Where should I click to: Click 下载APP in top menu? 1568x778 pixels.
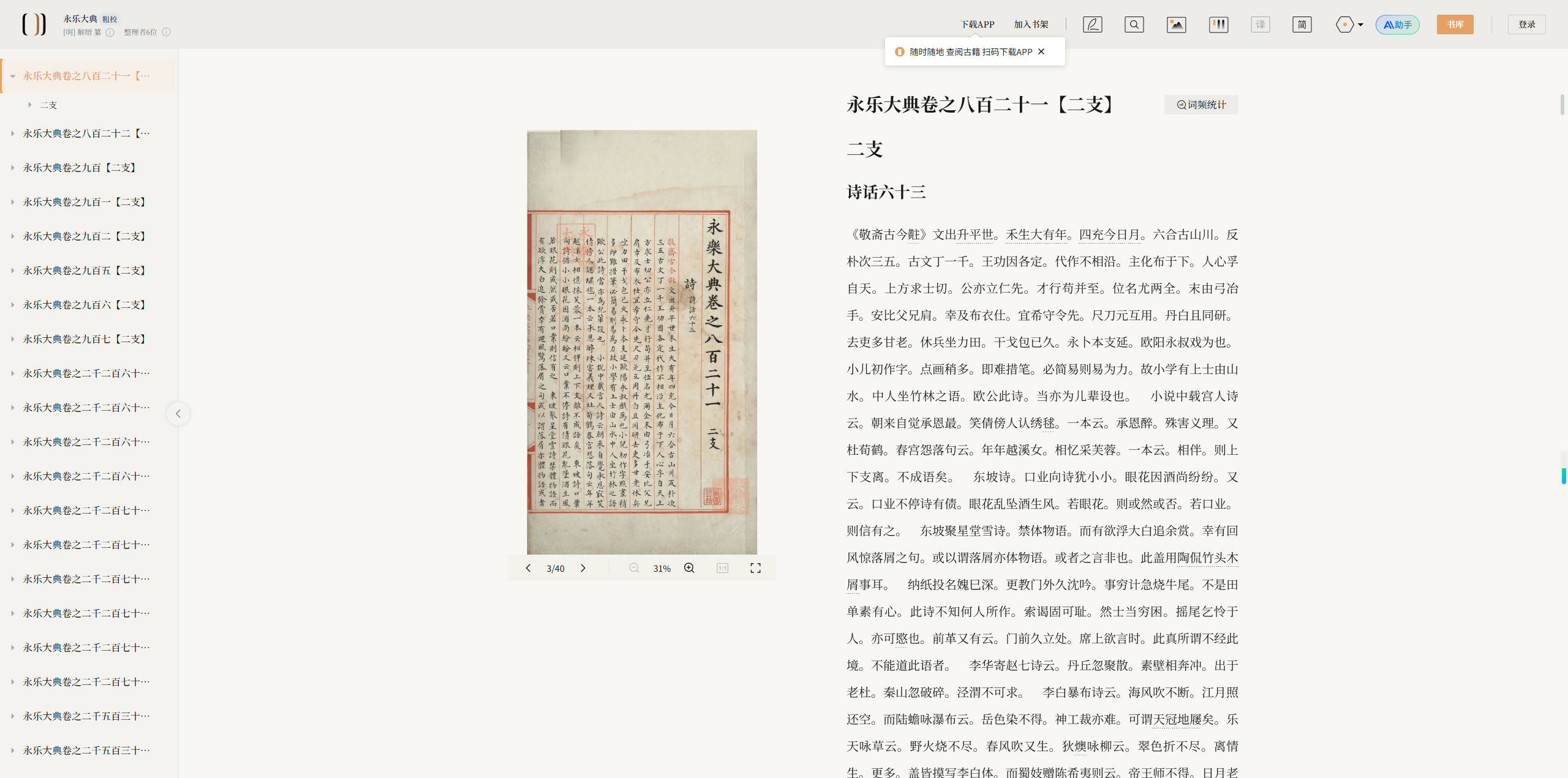point(977,24)
